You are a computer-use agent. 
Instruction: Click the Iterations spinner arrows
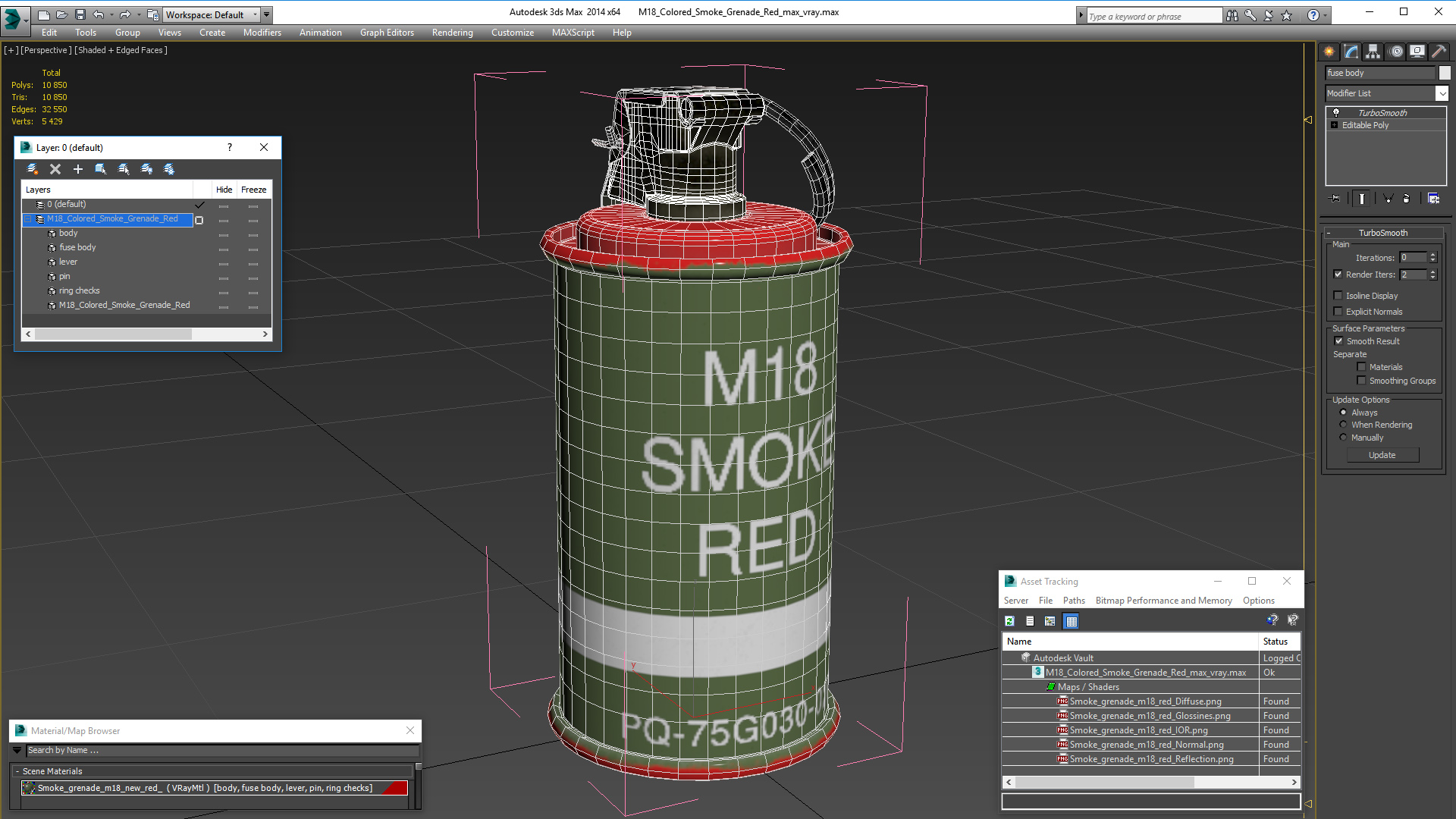[1433, 258]
